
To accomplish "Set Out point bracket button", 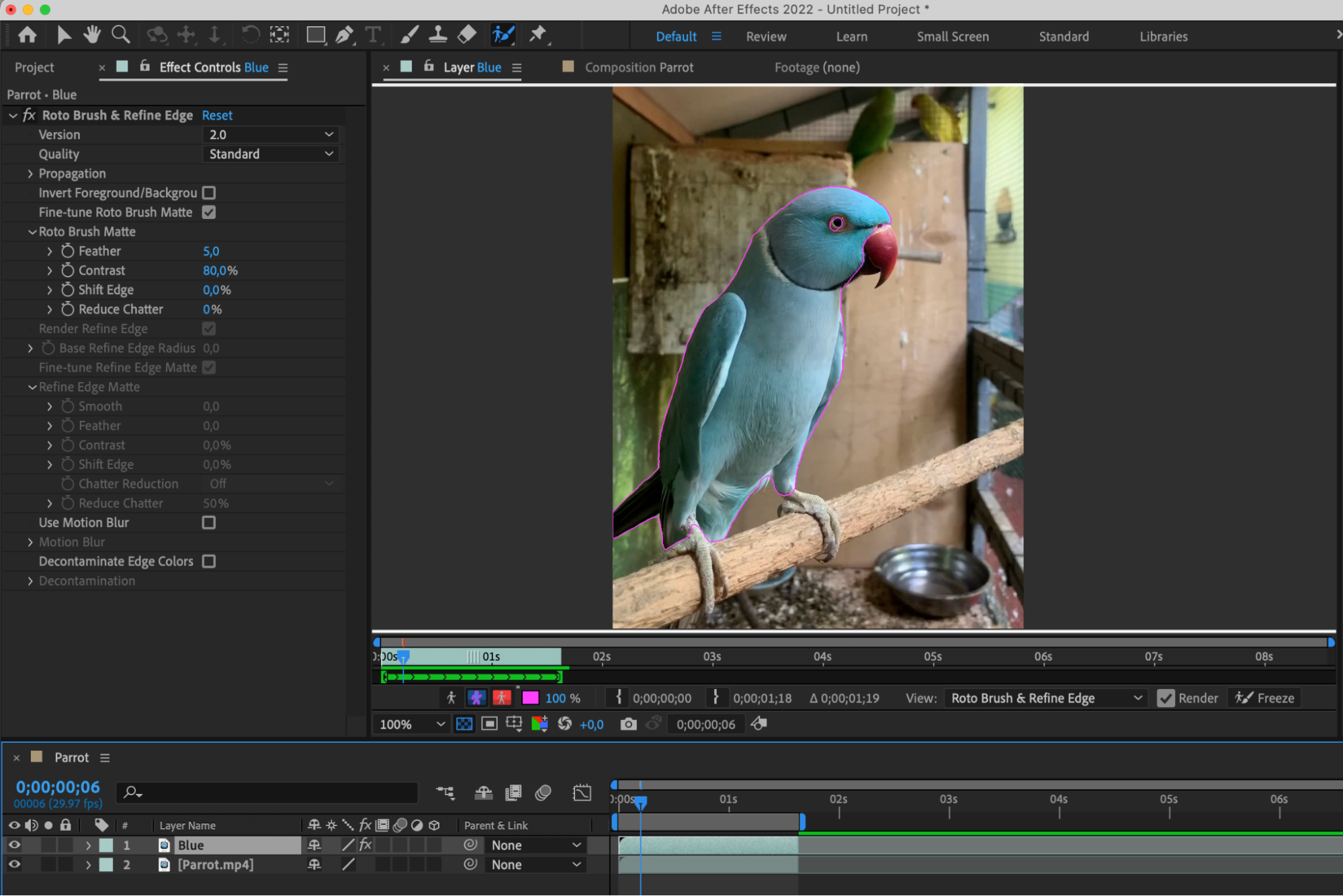I will tap(716, 698).
